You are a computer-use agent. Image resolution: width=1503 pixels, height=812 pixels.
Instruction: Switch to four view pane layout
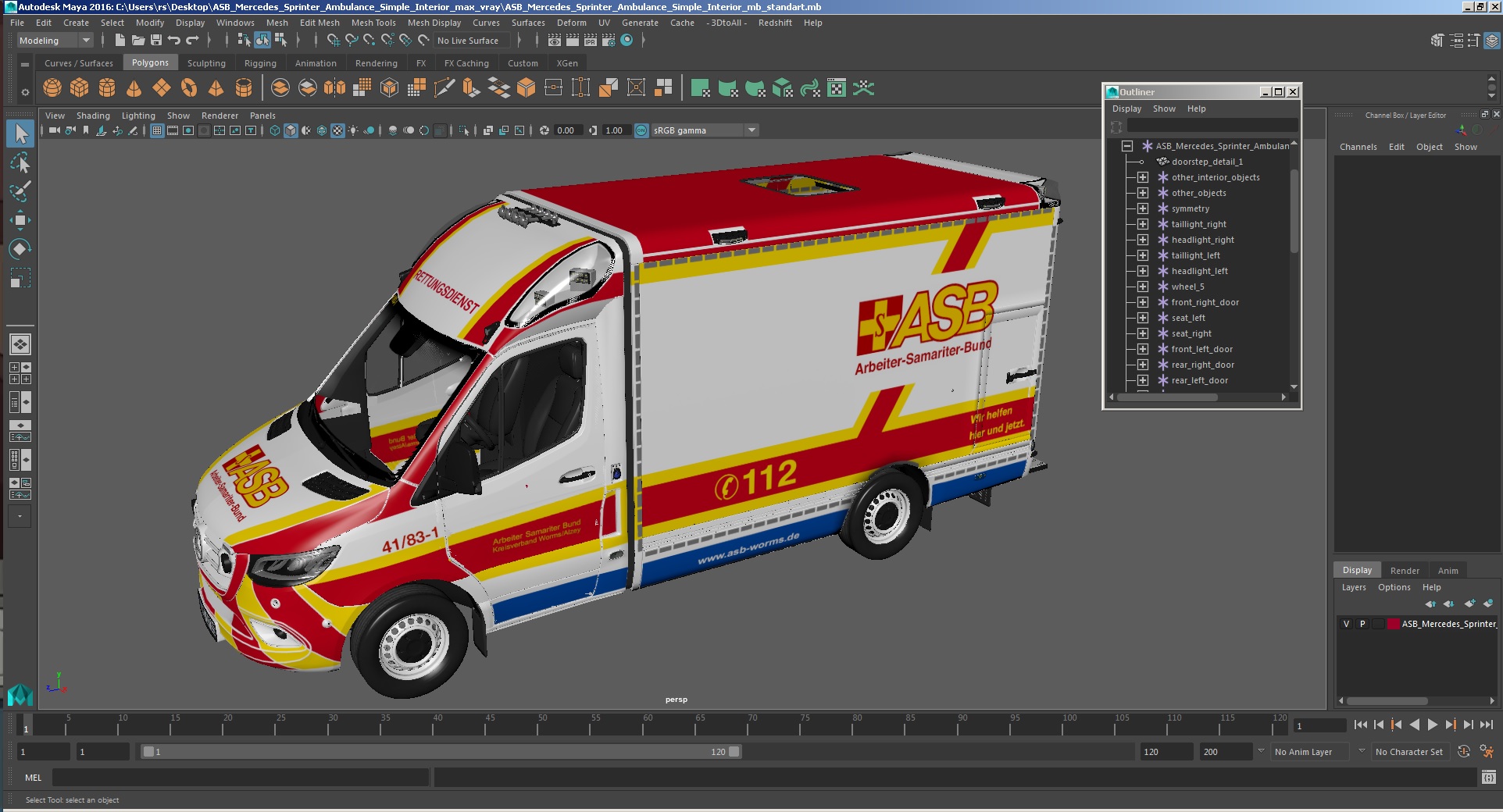(x=20, y=373)
